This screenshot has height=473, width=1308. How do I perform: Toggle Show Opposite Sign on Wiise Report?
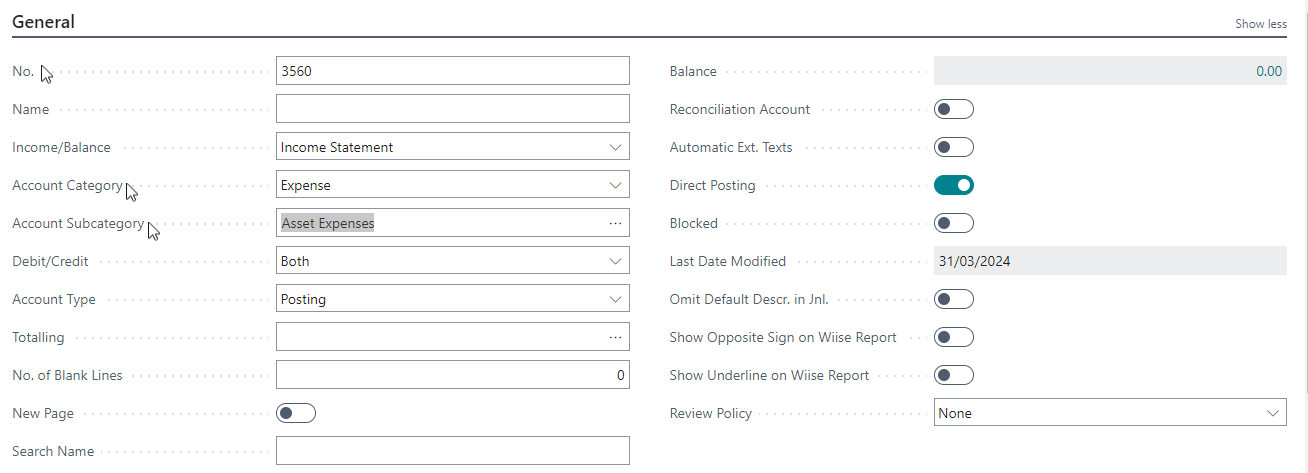[953, 337]
